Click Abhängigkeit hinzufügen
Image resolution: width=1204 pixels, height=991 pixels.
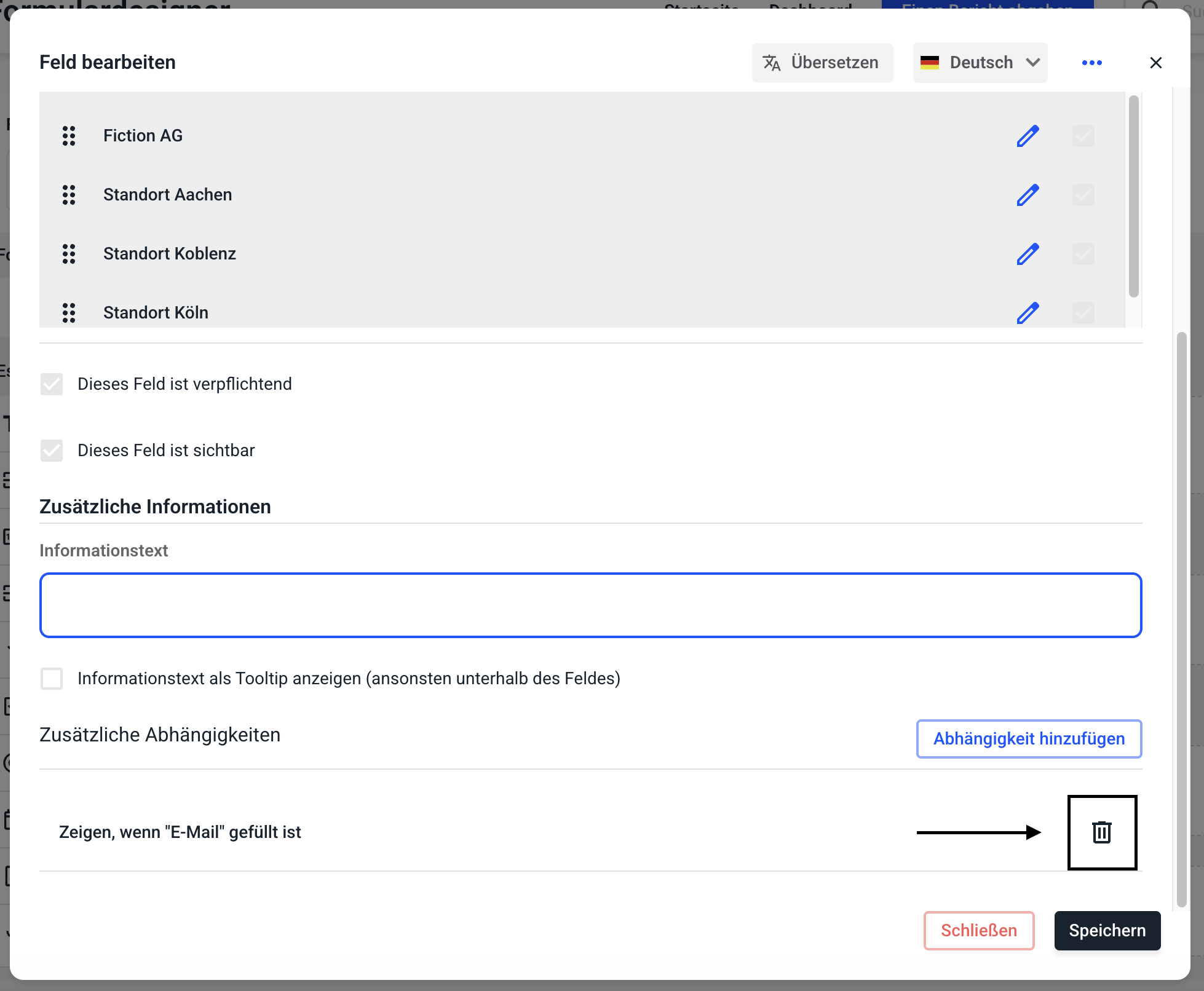point(1028,739)
